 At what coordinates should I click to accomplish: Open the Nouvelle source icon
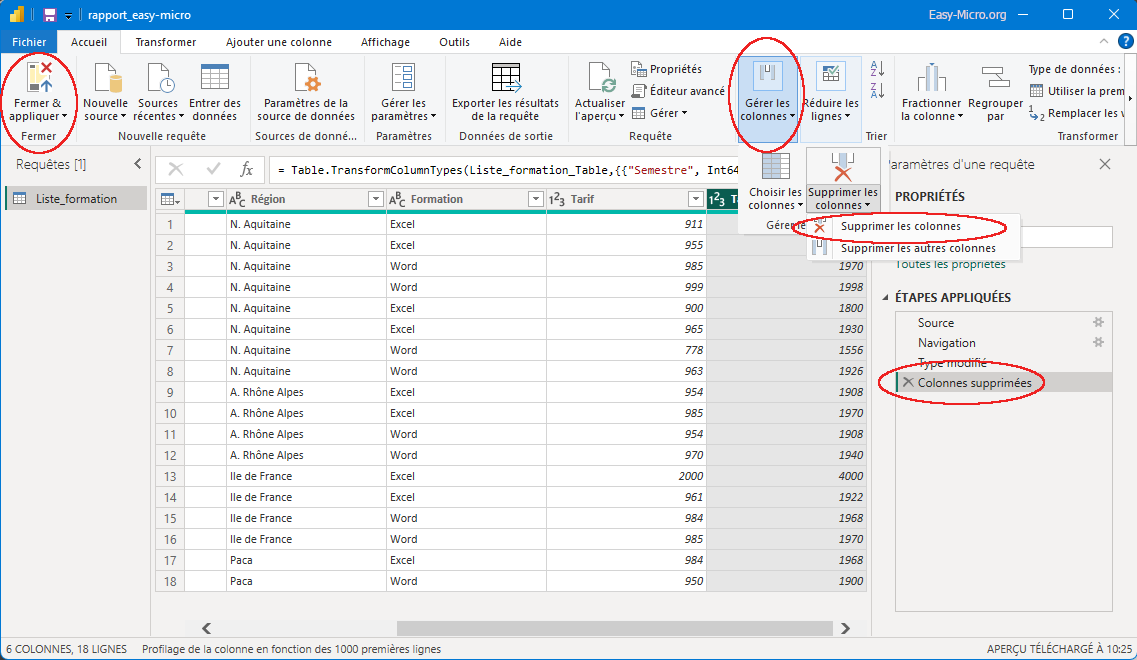pos(105,78)
